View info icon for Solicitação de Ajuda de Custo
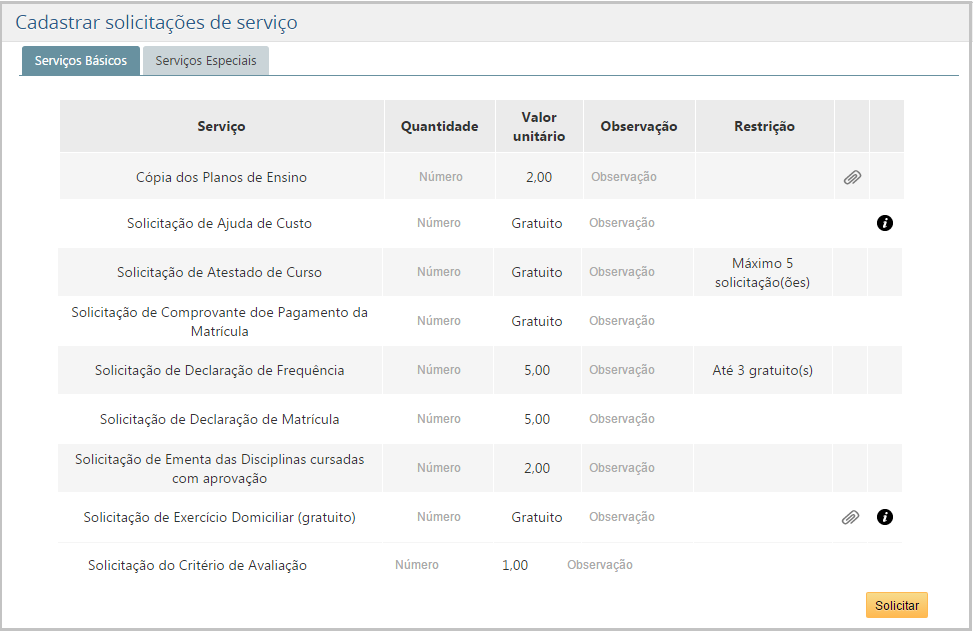 885,223
